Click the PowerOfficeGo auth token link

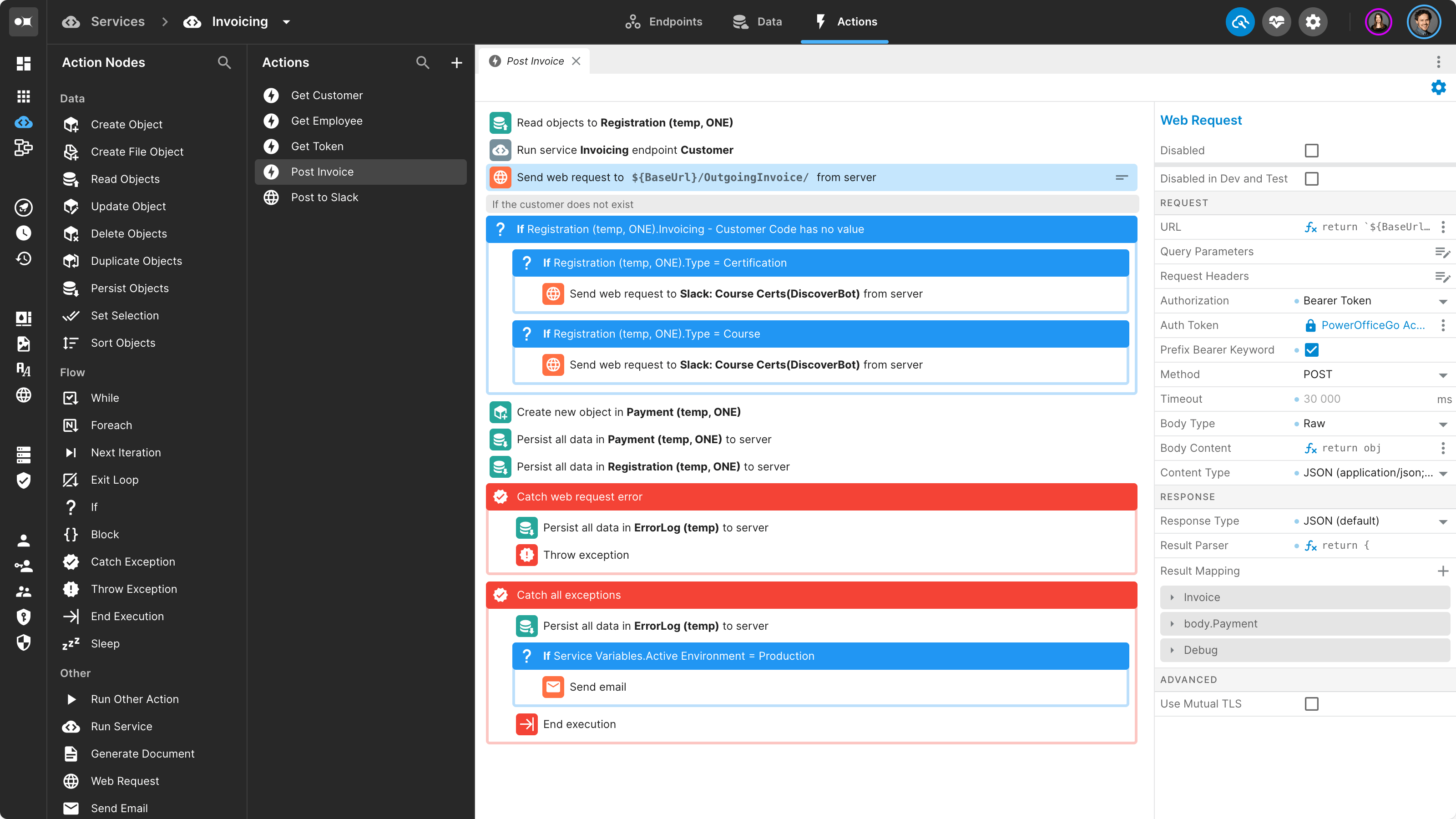pos(1373,325)
